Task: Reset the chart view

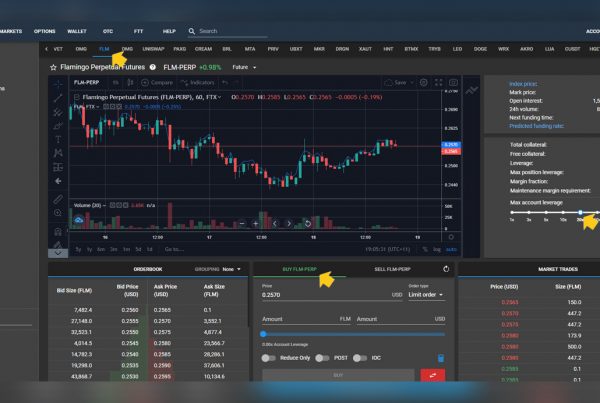Action: 308,224
